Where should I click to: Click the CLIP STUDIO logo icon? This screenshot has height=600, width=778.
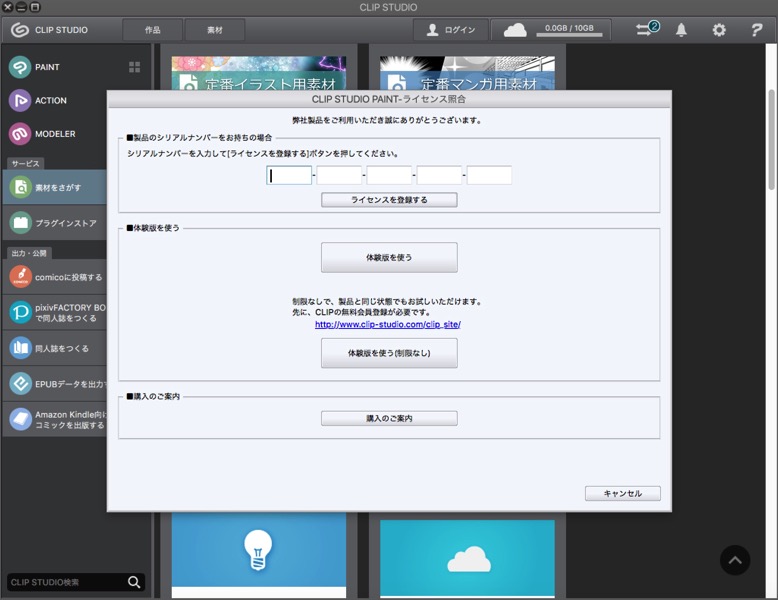click(20, 30)
